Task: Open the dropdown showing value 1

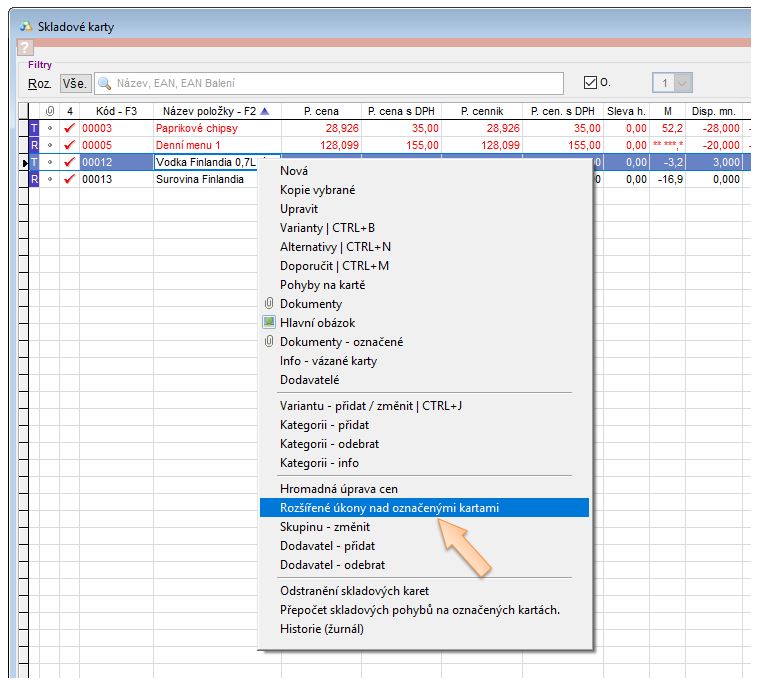Action: (683, 84)
